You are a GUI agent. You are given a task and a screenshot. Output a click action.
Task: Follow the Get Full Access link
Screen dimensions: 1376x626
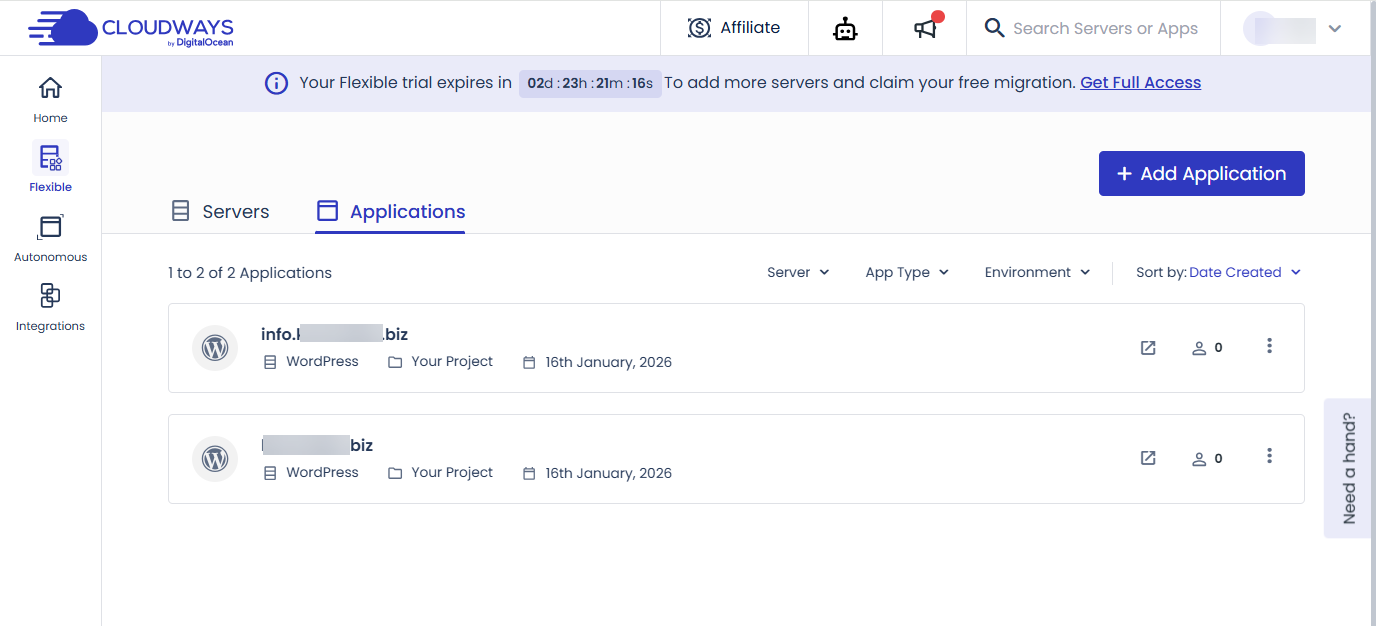coord(1140,83)
